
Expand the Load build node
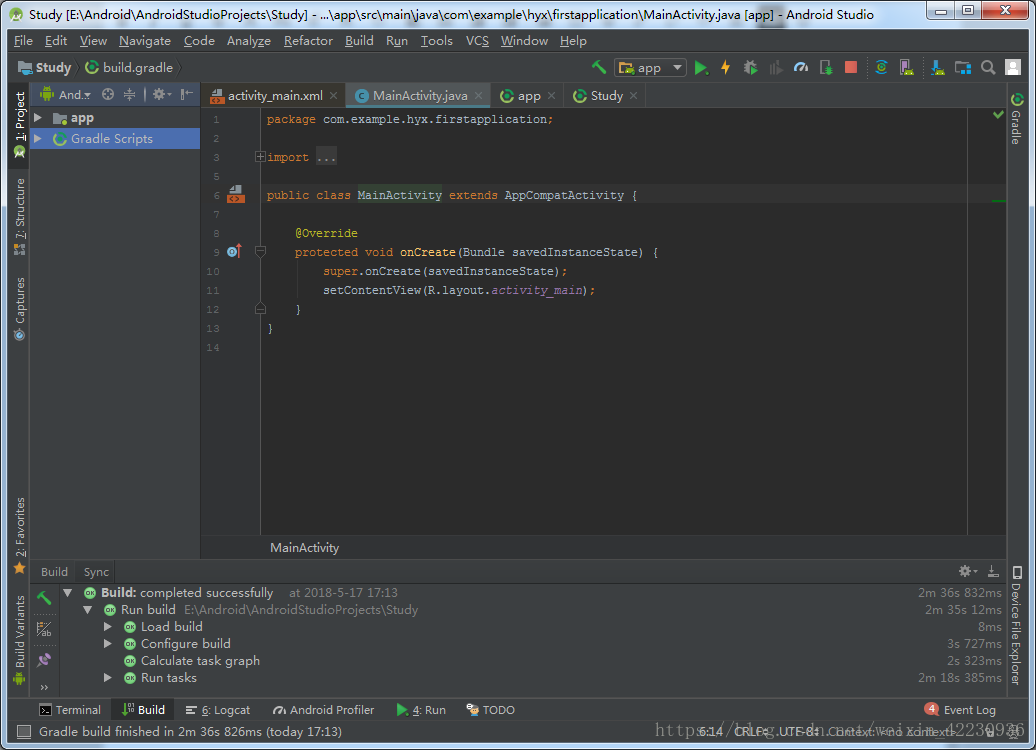108,626
